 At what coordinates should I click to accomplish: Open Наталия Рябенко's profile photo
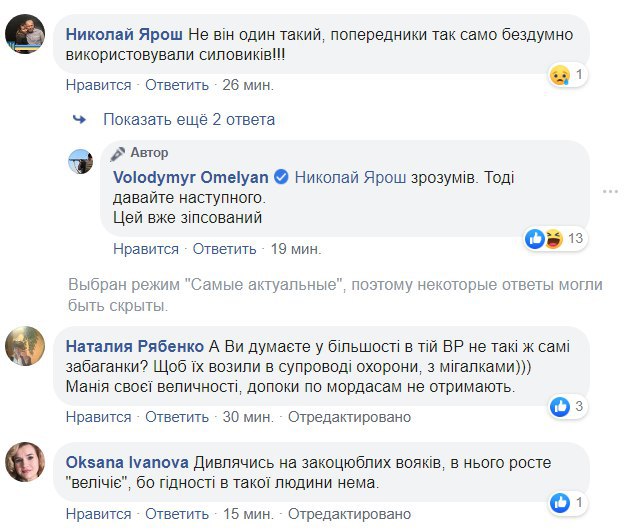tap(26, 348)
